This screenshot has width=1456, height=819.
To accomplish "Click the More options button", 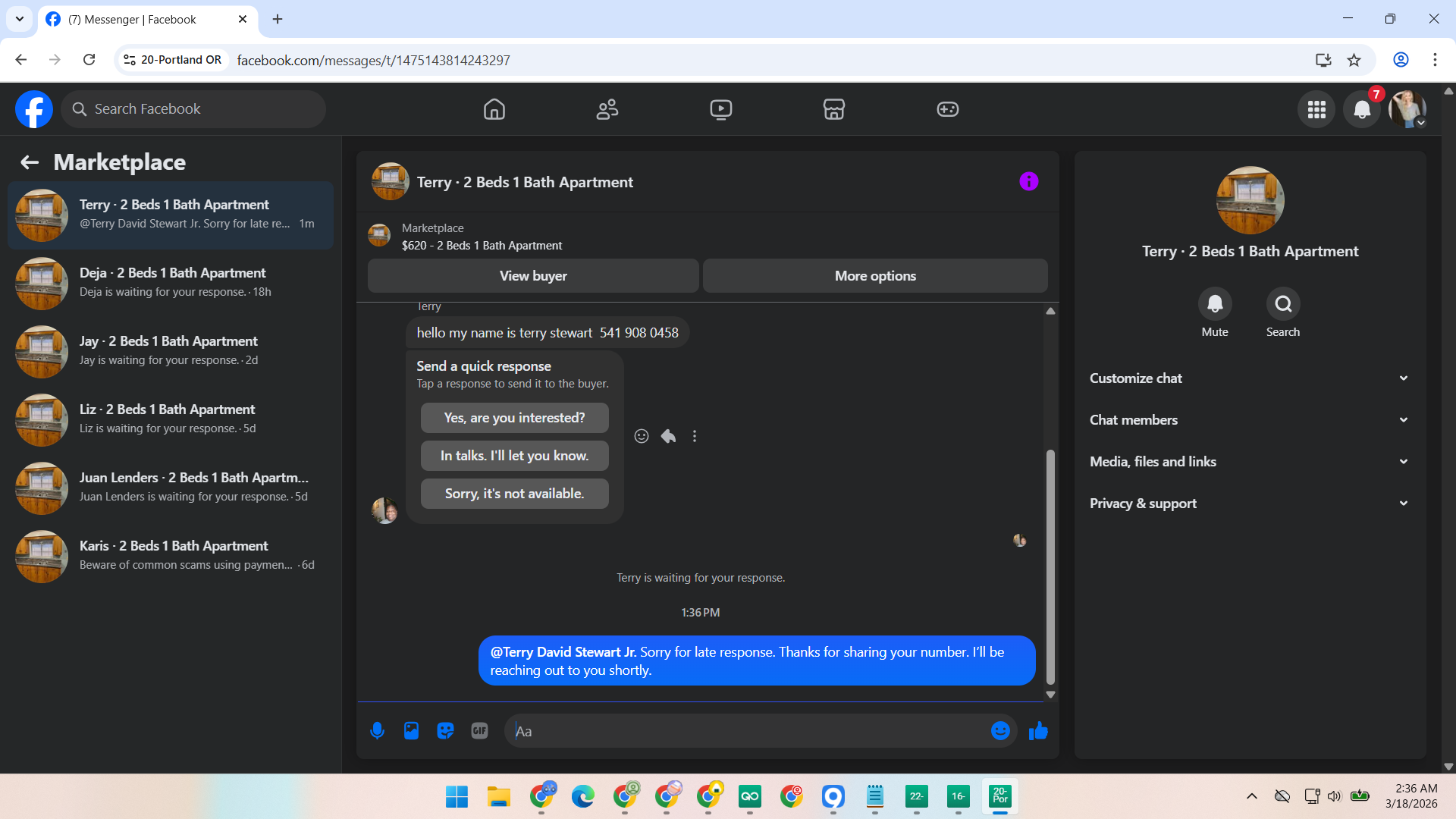I will click(x=875, y=276).
